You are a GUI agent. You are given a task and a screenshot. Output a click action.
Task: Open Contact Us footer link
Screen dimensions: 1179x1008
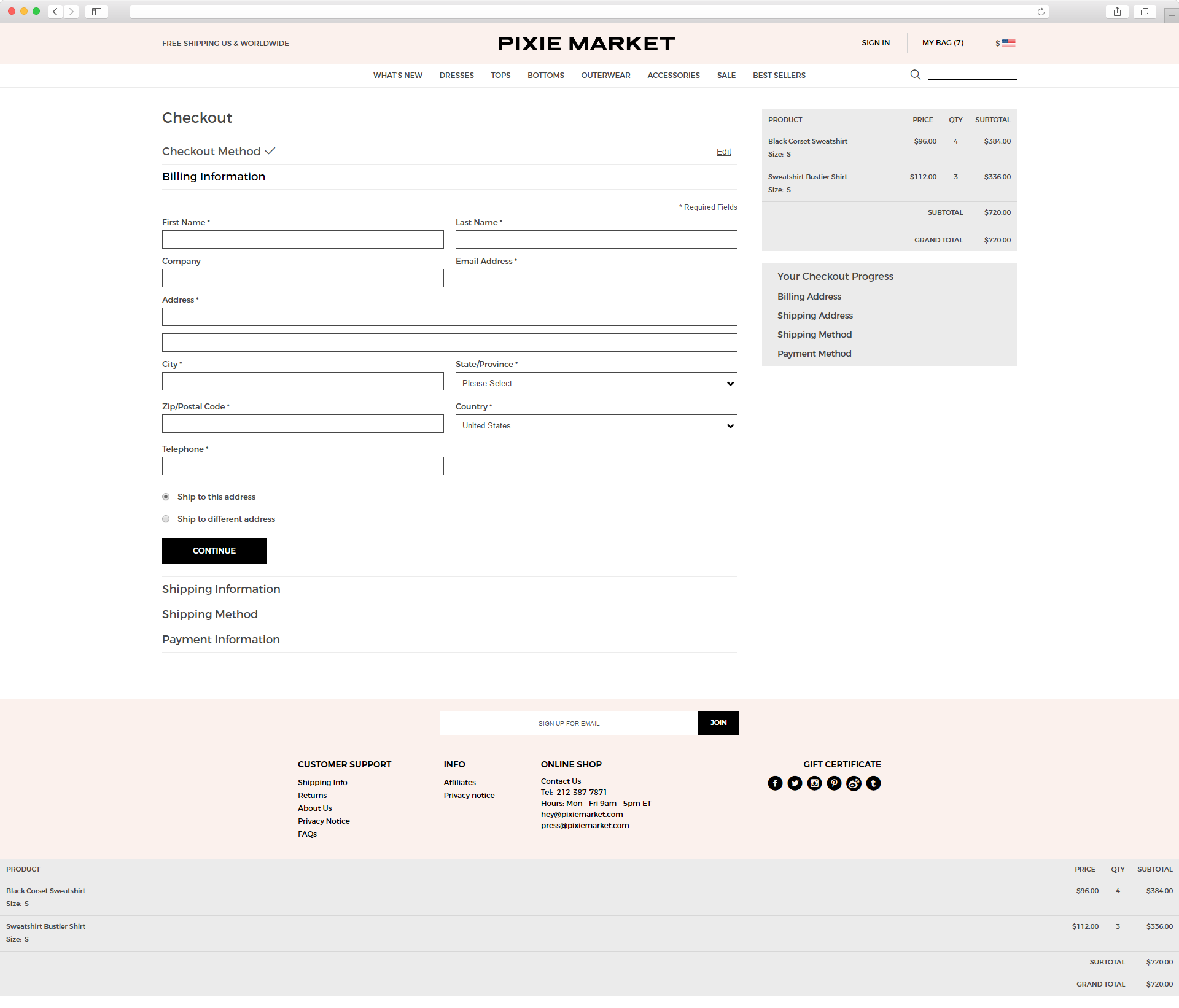(x=561, y=781)
